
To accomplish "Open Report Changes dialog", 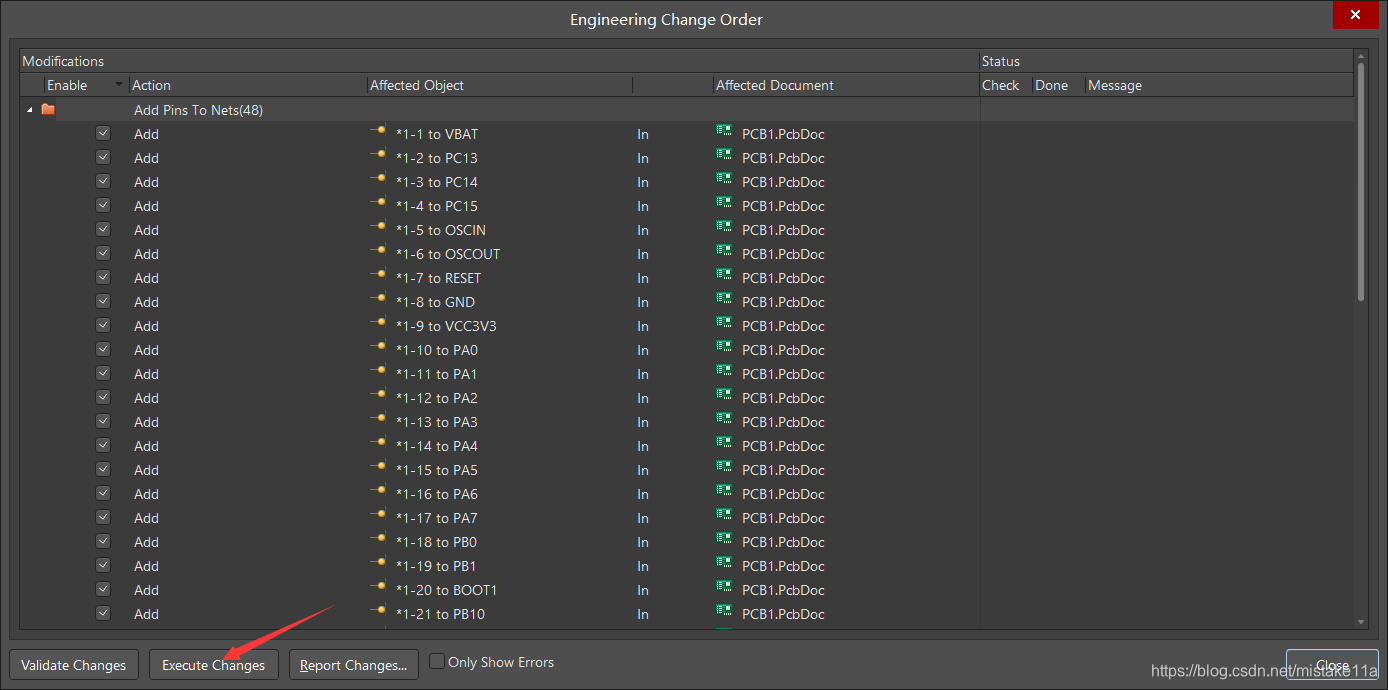I will click(353, 665).
